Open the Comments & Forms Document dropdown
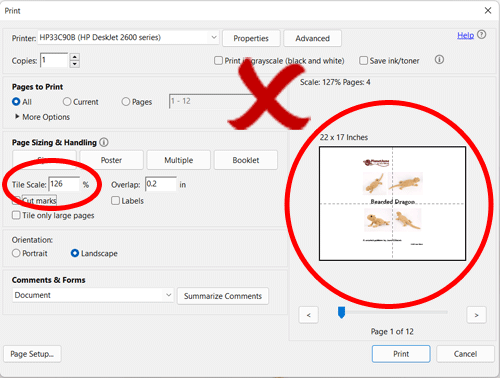 click(x=93, y=295)
